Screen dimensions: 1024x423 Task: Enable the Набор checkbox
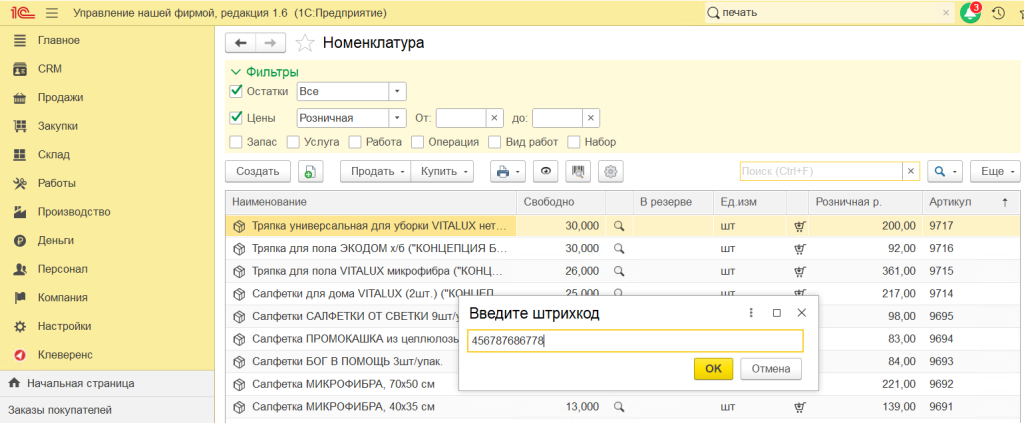pyautogui.click(x=574, y=142)
